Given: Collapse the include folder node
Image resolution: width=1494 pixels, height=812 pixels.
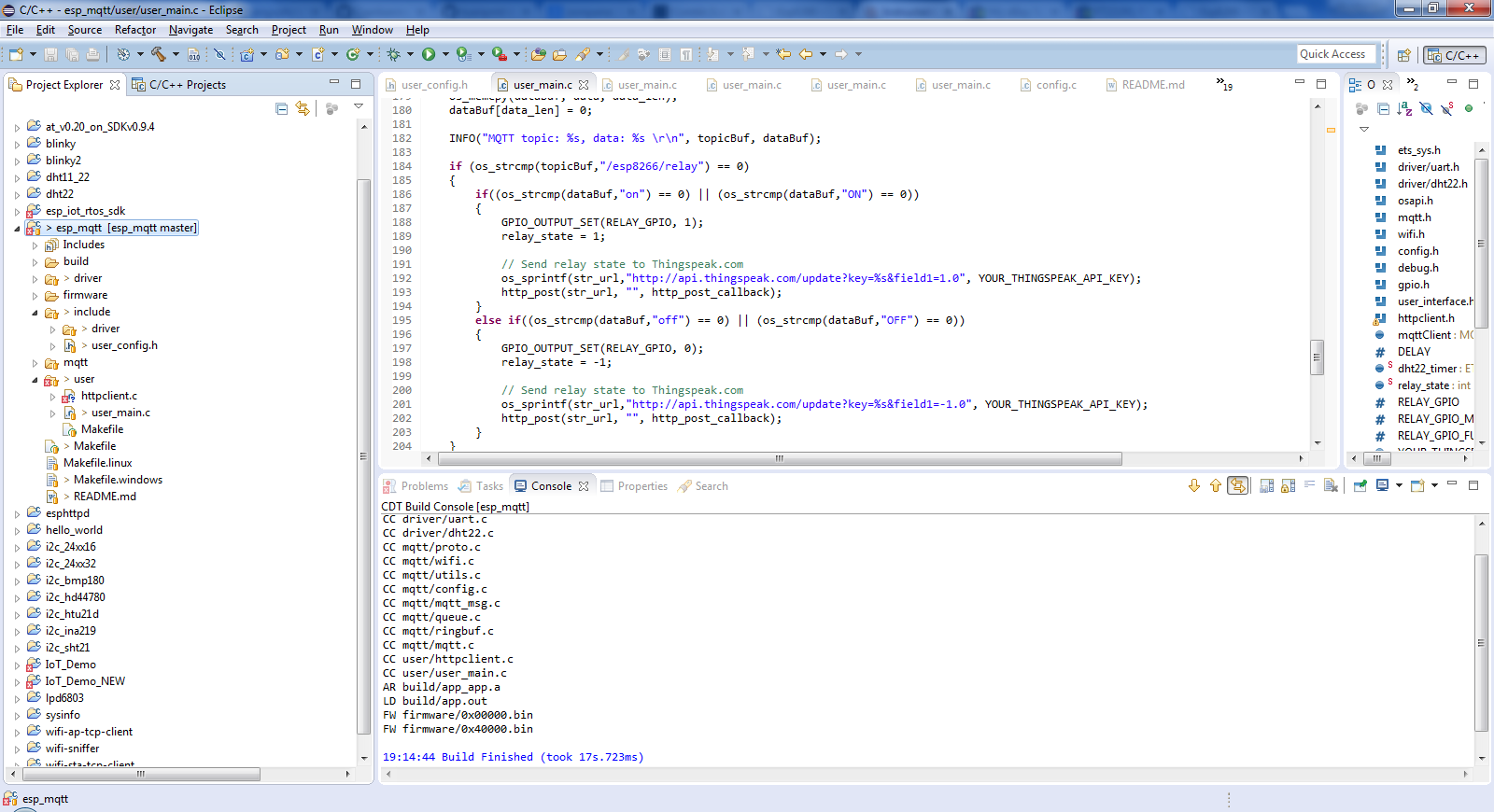Looking at the screenshot, I should [x=35, y=312].
